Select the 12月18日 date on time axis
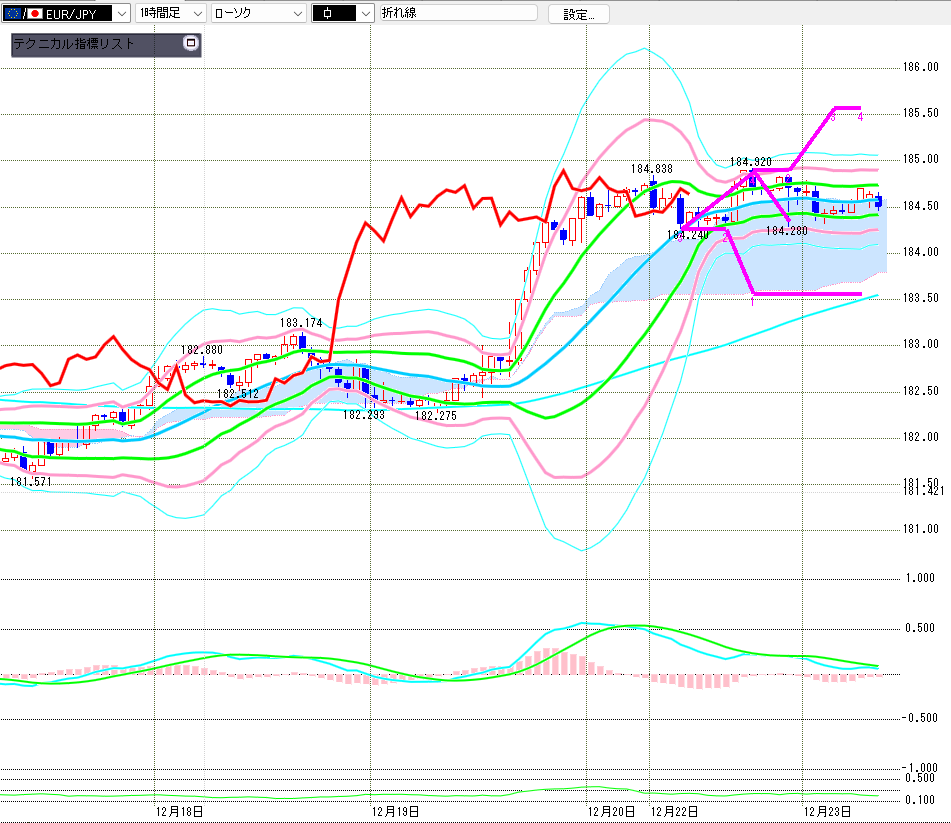Screen dimensions: 951x823 pyautogui.click(x=181, y=811)
